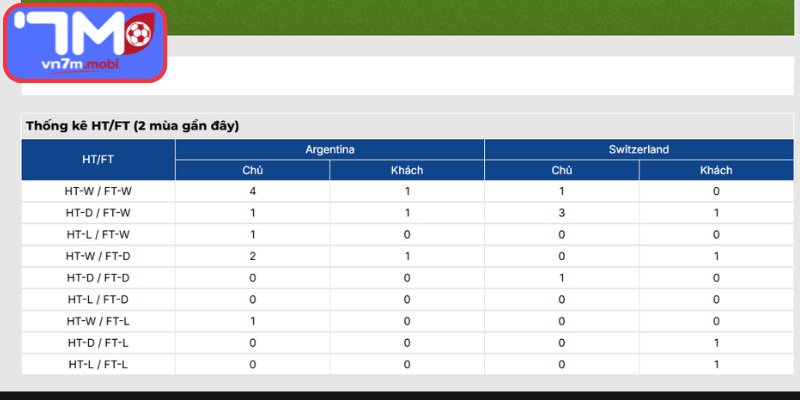Click Argentina Chủ value in HT-L / FT-D row
800x400 pixels.
[x=253, y=299]
